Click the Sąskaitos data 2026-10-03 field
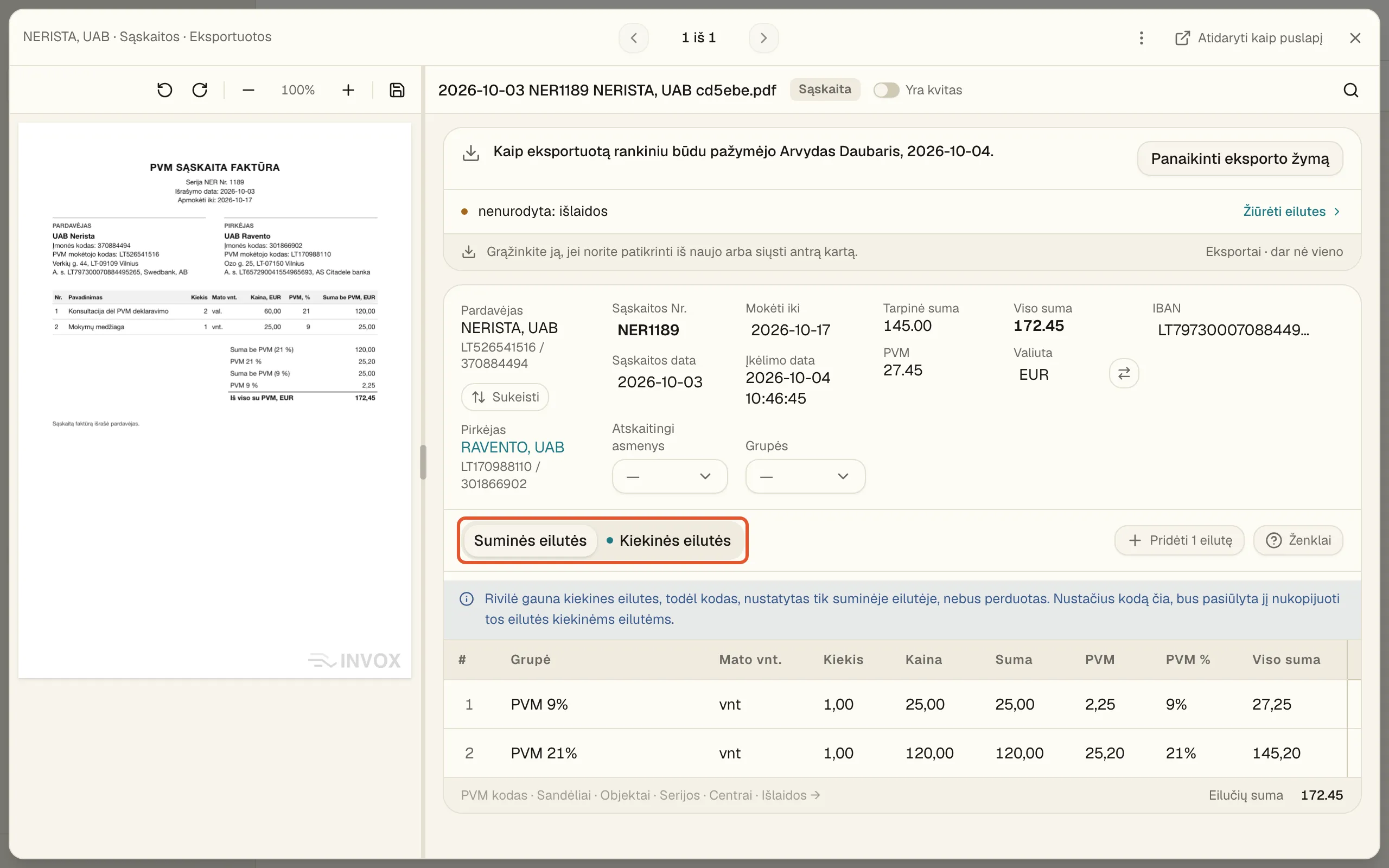 (x=660, y=382)
